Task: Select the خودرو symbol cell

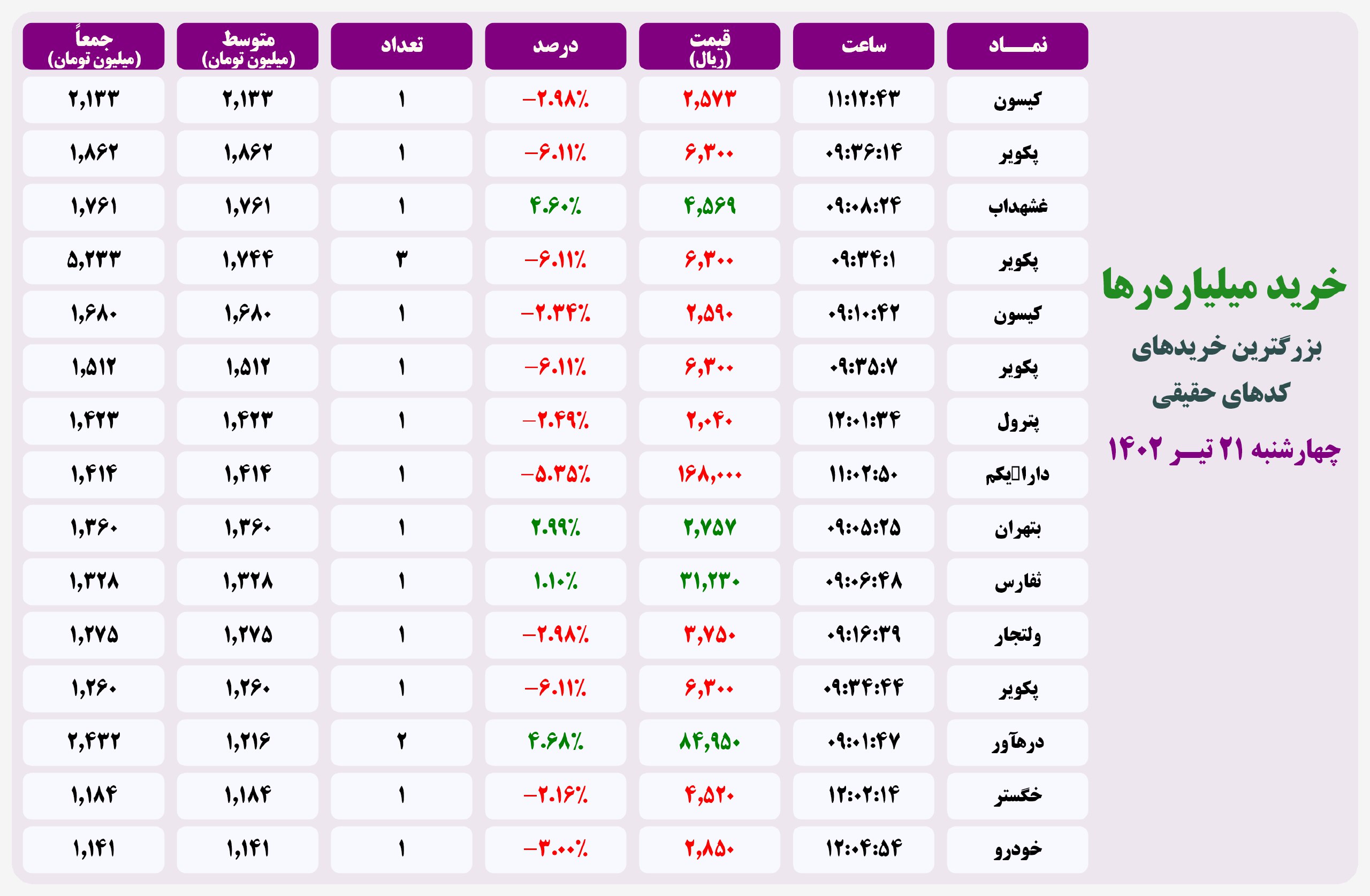Action: 1017,849
